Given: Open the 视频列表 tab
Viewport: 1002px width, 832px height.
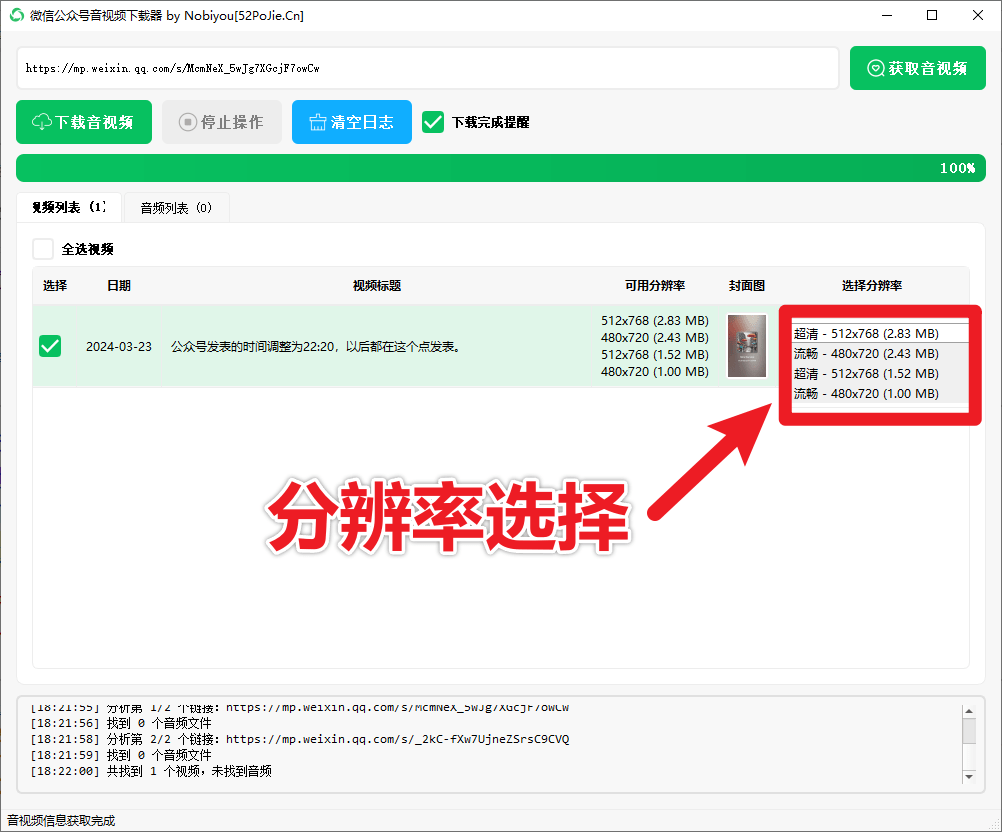Looking at the screenshot, I should pyautogui.click(x=68, y=208).
